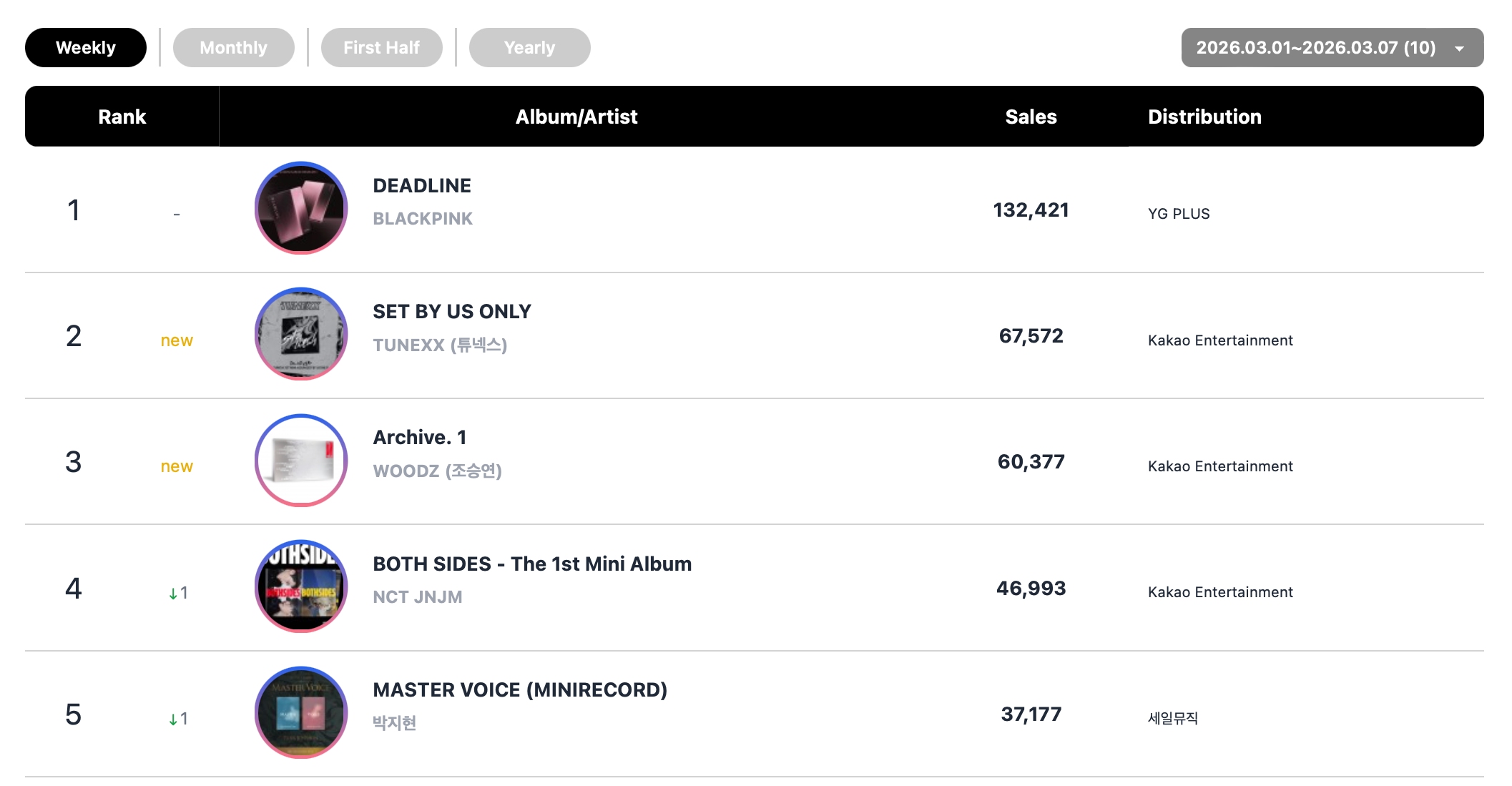The image size is (1512, 786).
Task: Click the dropdown arrow beside the date range
Action: pyautogui.click(x=1459, y=49)
